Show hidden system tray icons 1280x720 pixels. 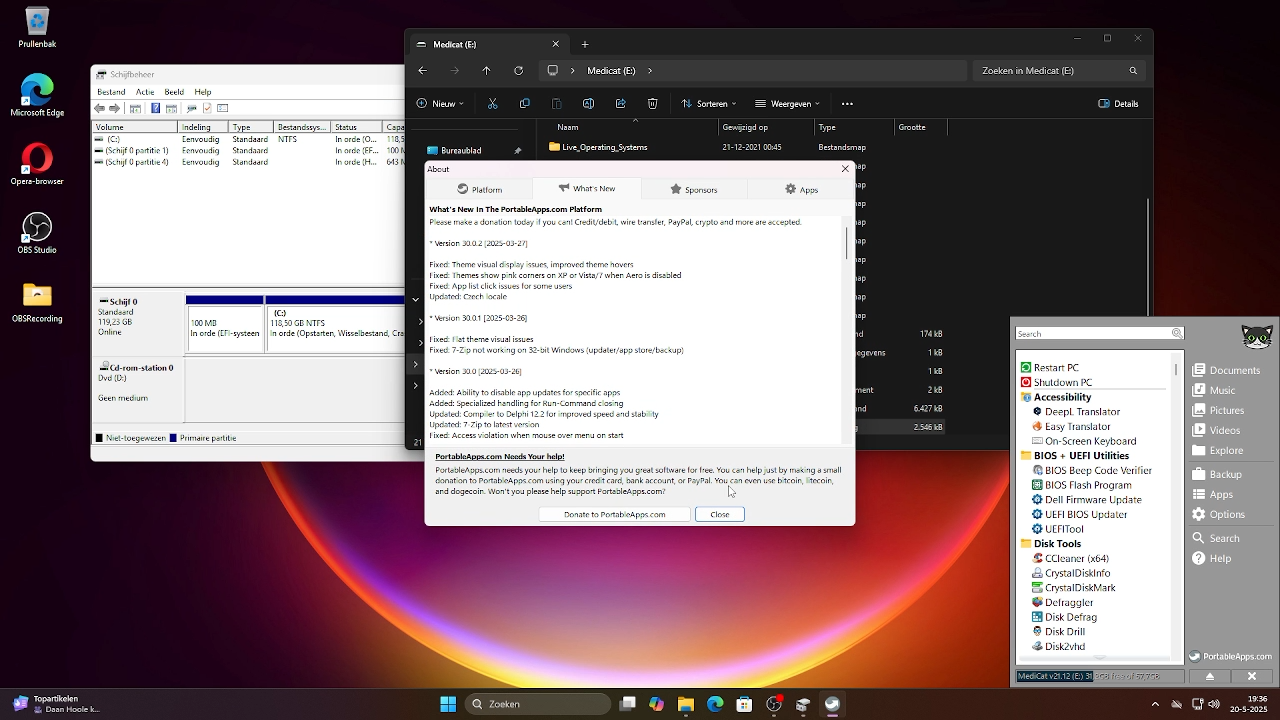click(1155, 704)
